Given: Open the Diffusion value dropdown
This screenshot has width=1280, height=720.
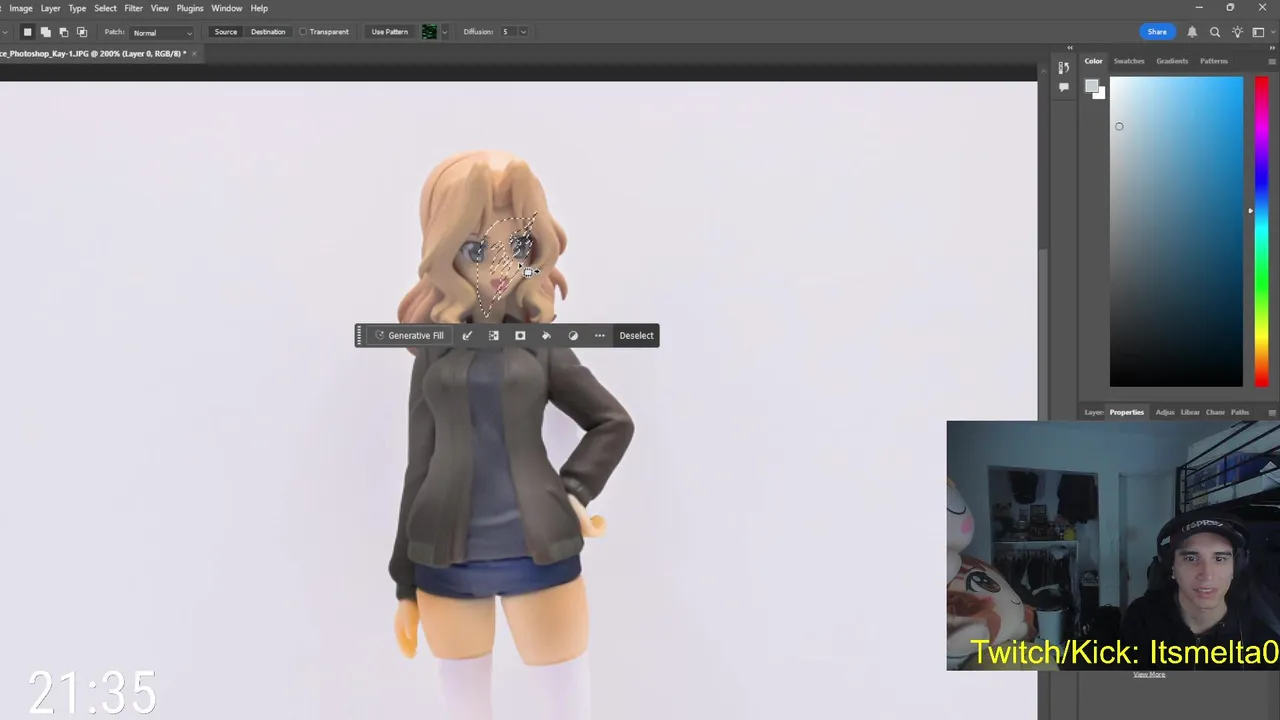Looking at the screenshot, I should coord(524,32).
